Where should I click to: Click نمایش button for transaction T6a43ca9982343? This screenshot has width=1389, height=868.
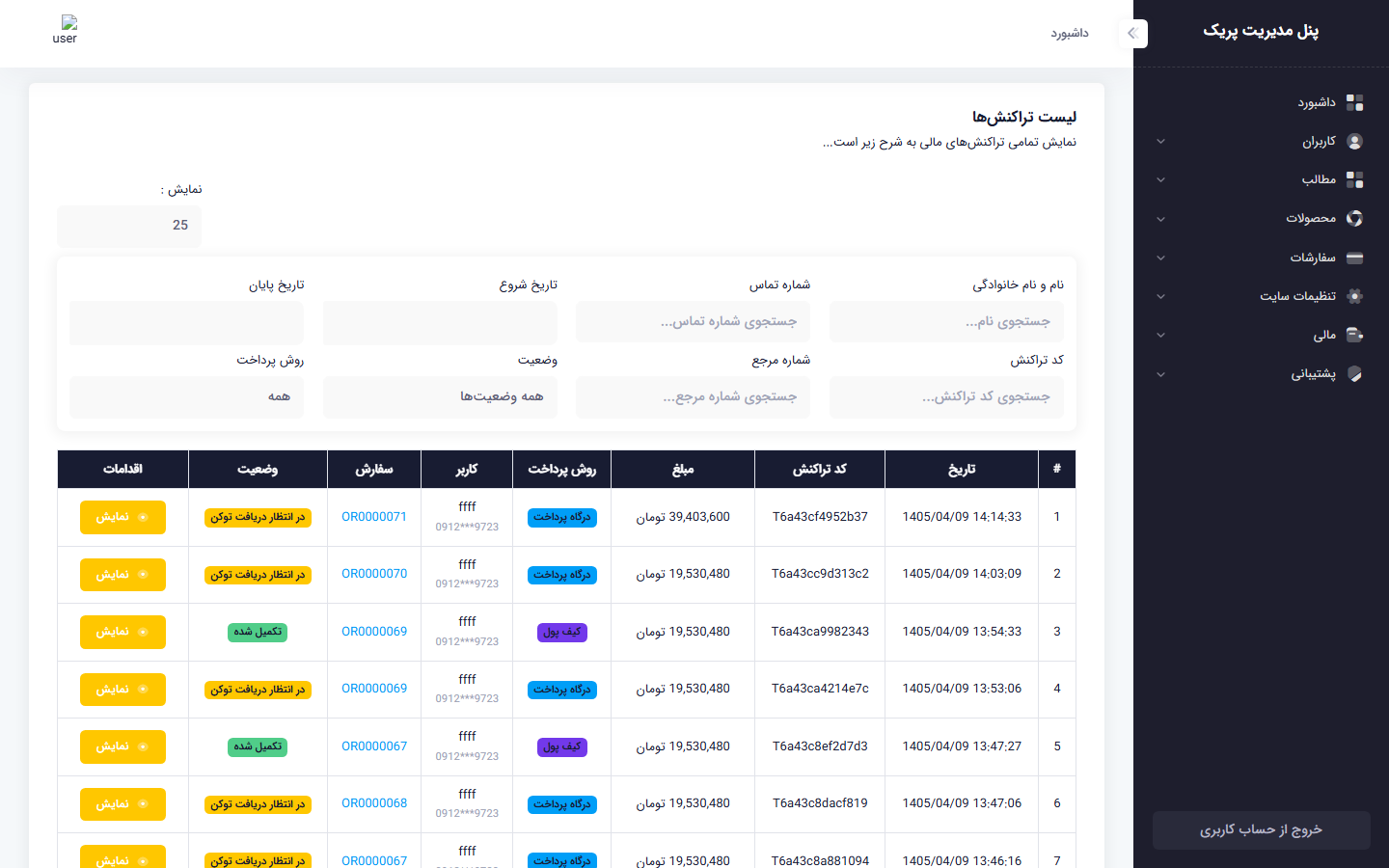(x=123, y=632)
